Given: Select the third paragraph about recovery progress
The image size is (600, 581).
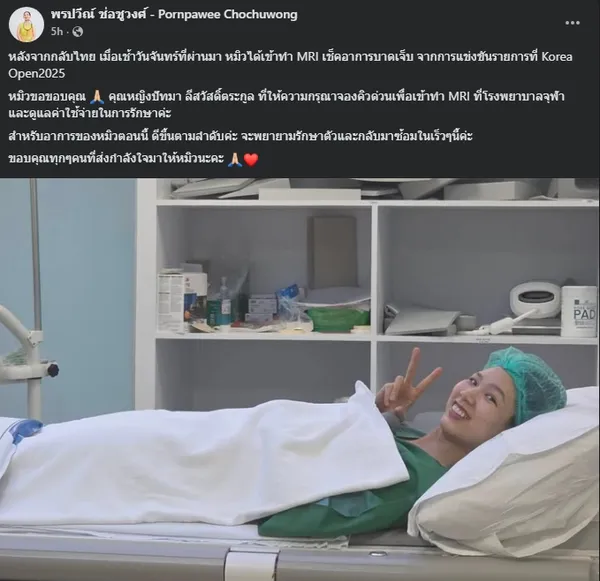Looking at the screenshot, I should pyautogui.click(x=240, y=136).
